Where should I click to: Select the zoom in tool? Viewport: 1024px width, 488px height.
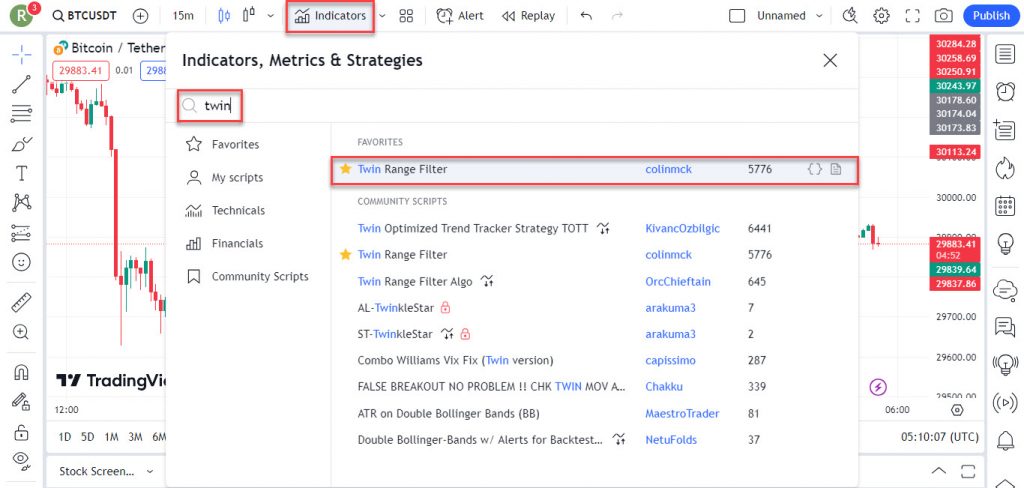[x=22, y=332]
